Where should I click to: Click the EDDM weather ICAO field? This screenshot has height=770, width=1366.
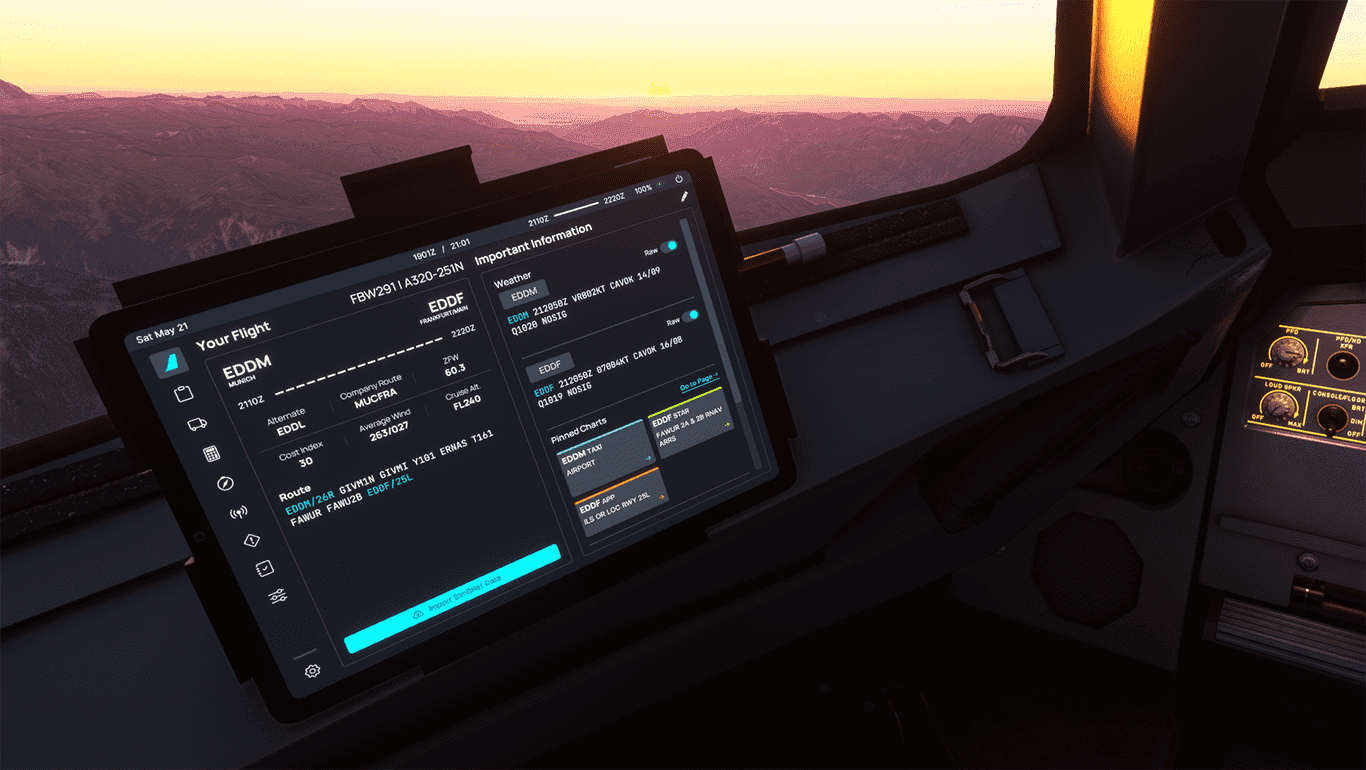click(x=523, y=296)
